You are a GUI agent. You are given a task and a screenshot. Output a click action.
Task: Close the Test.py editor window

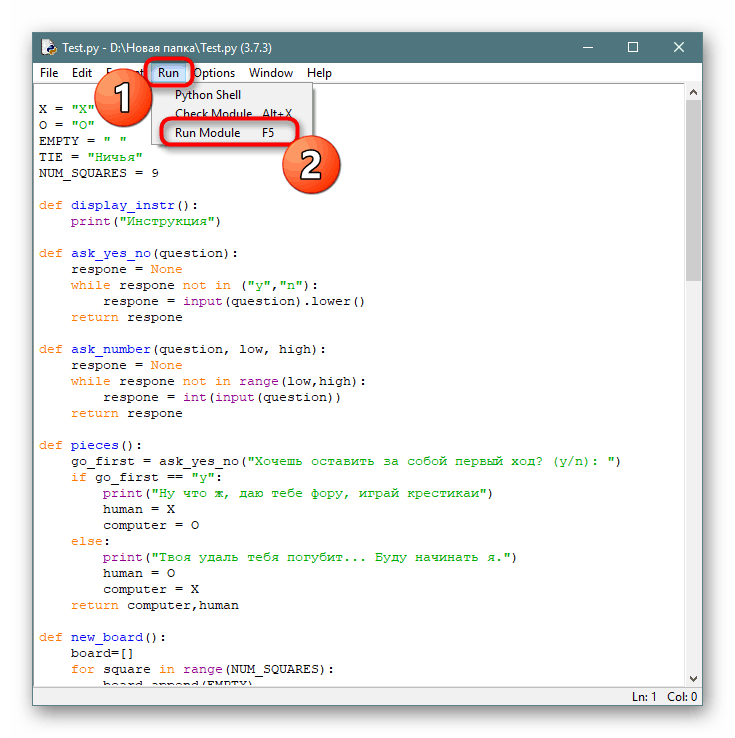coord(679,47)
